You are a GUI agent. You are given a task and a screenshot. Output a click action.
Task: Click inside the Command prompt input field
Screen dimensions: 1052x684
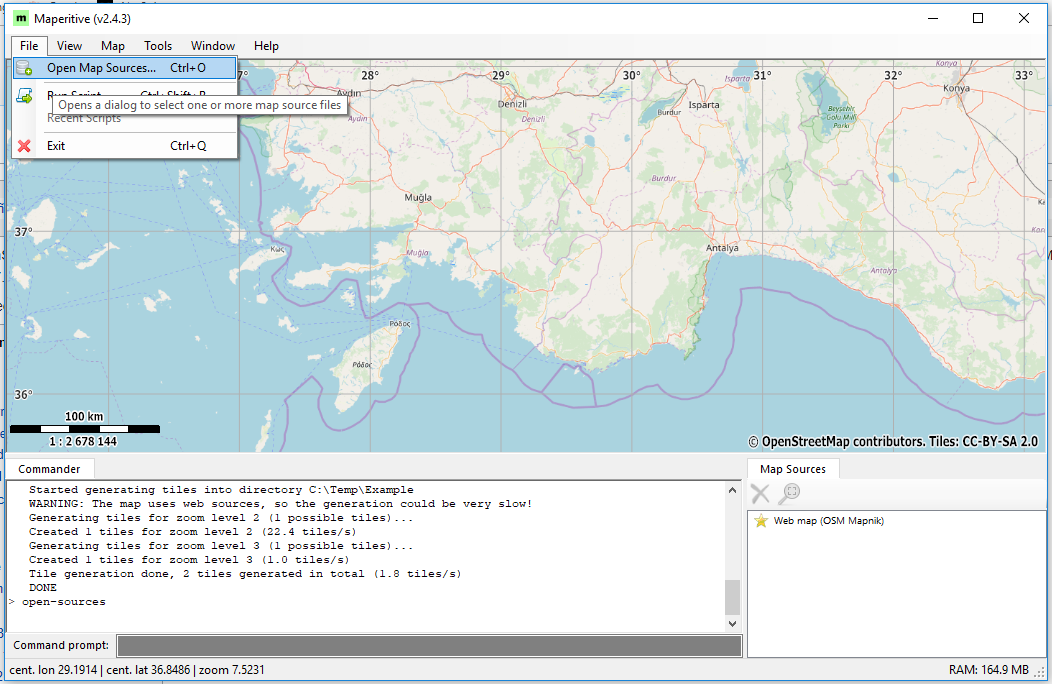(429, 646)
